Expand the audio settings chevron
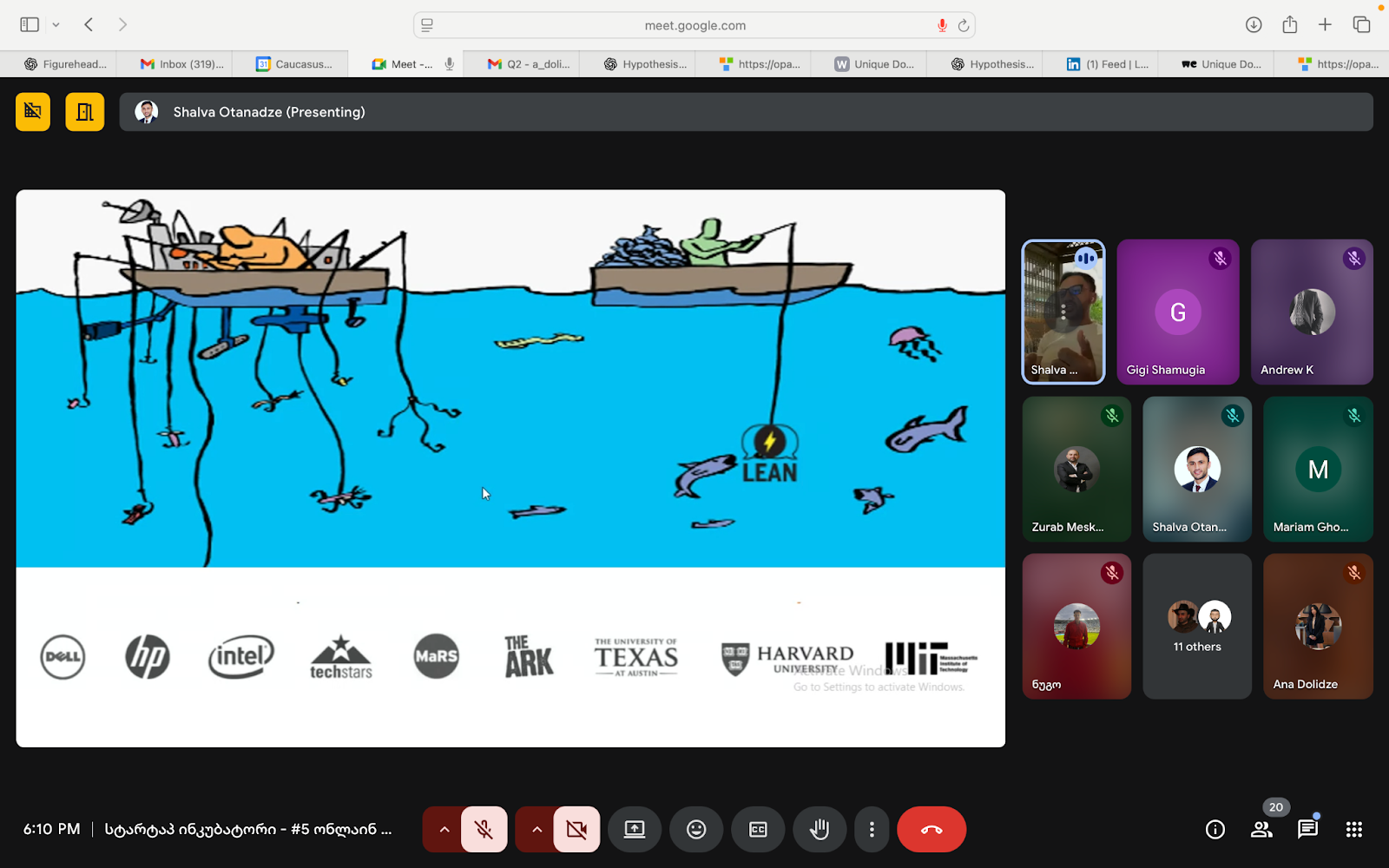This screenshot has width=1389, height=868. (444, 830)
